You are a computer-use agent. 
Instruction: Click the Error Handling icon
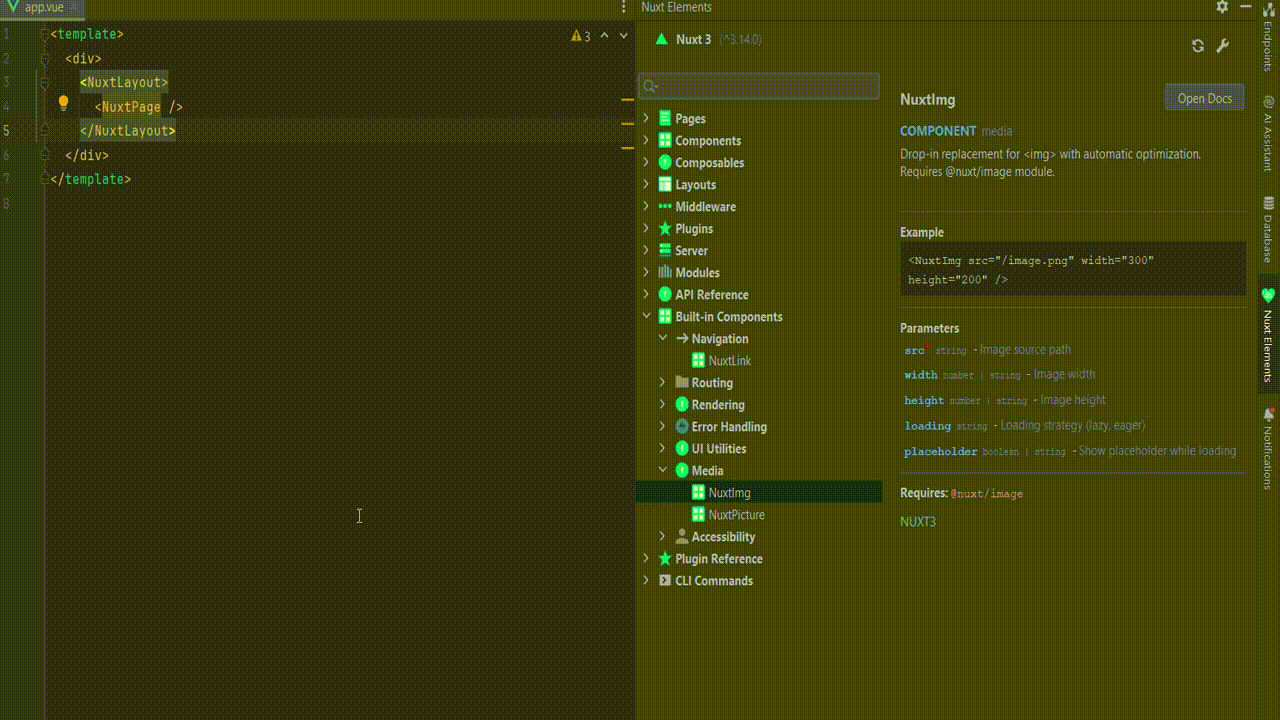(x=682, y=426)
